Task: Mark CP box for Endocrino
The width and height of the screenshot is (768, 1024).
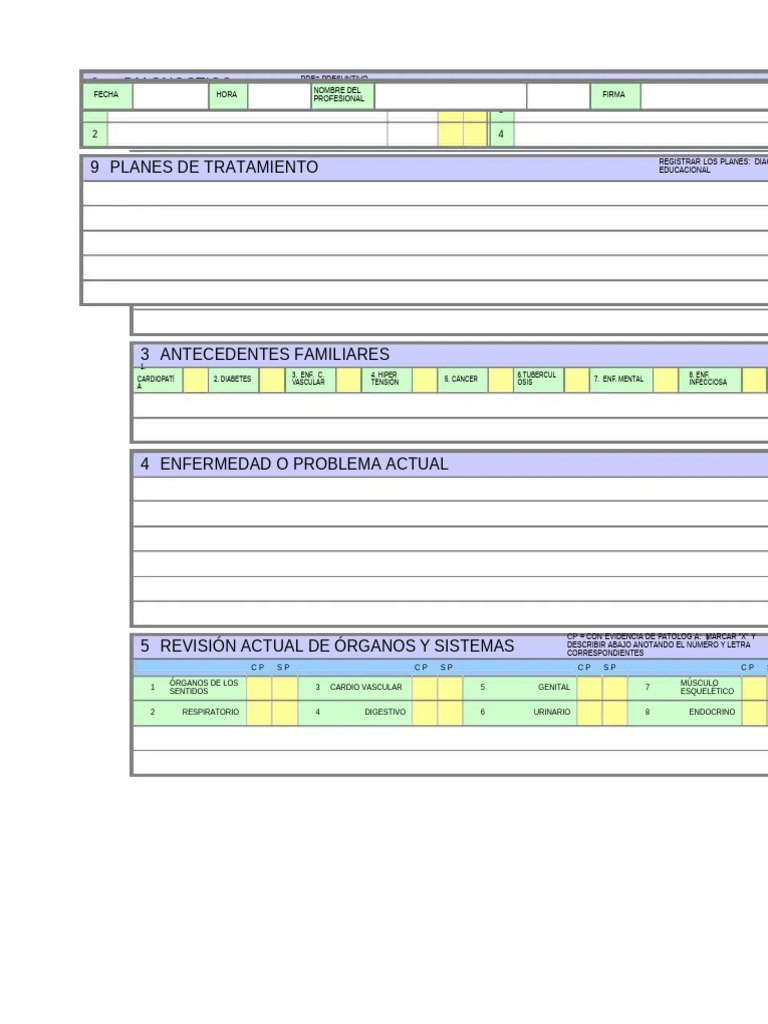Action: 754,713
